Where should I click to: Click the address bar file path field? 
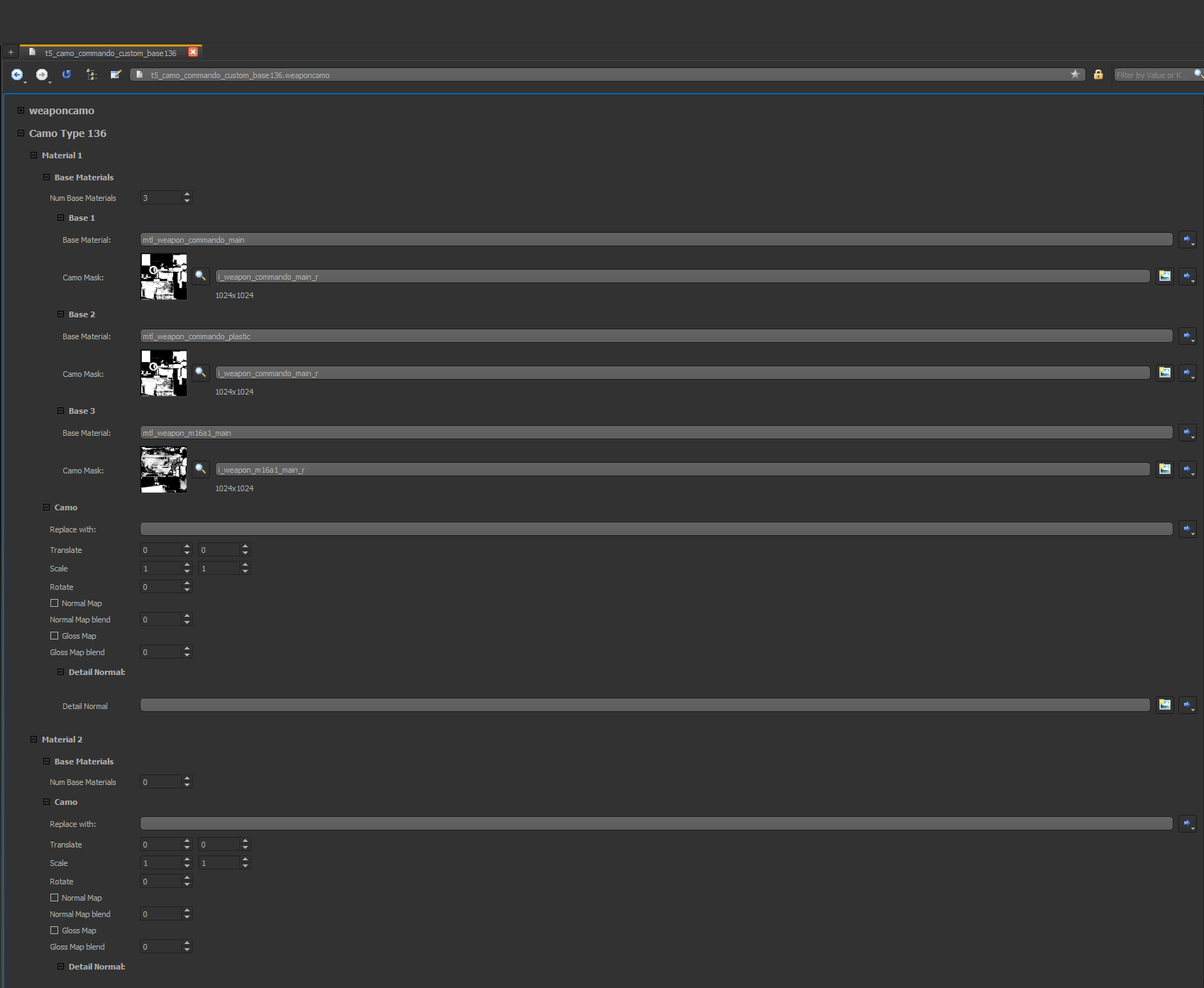608,75
